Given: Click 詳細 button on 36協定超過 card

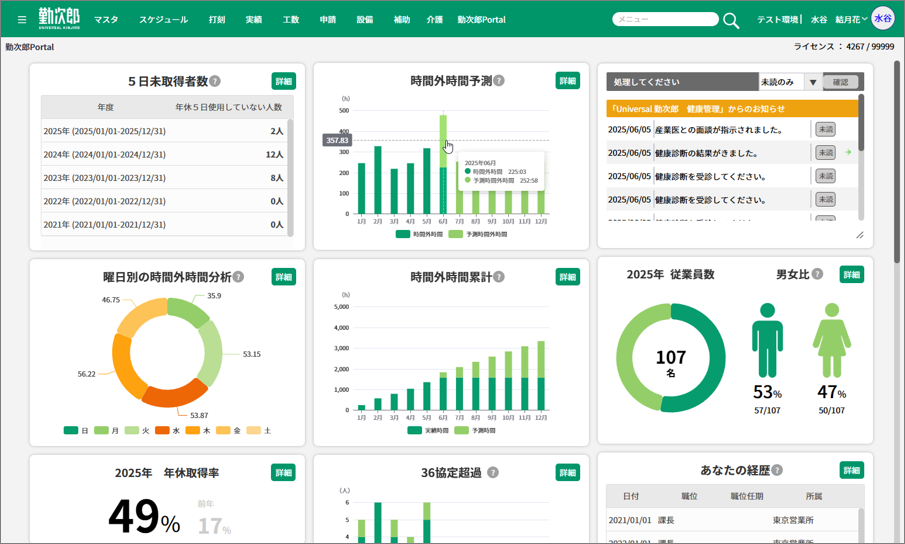Looking at the screenshot, I should (x=567, y=472).
